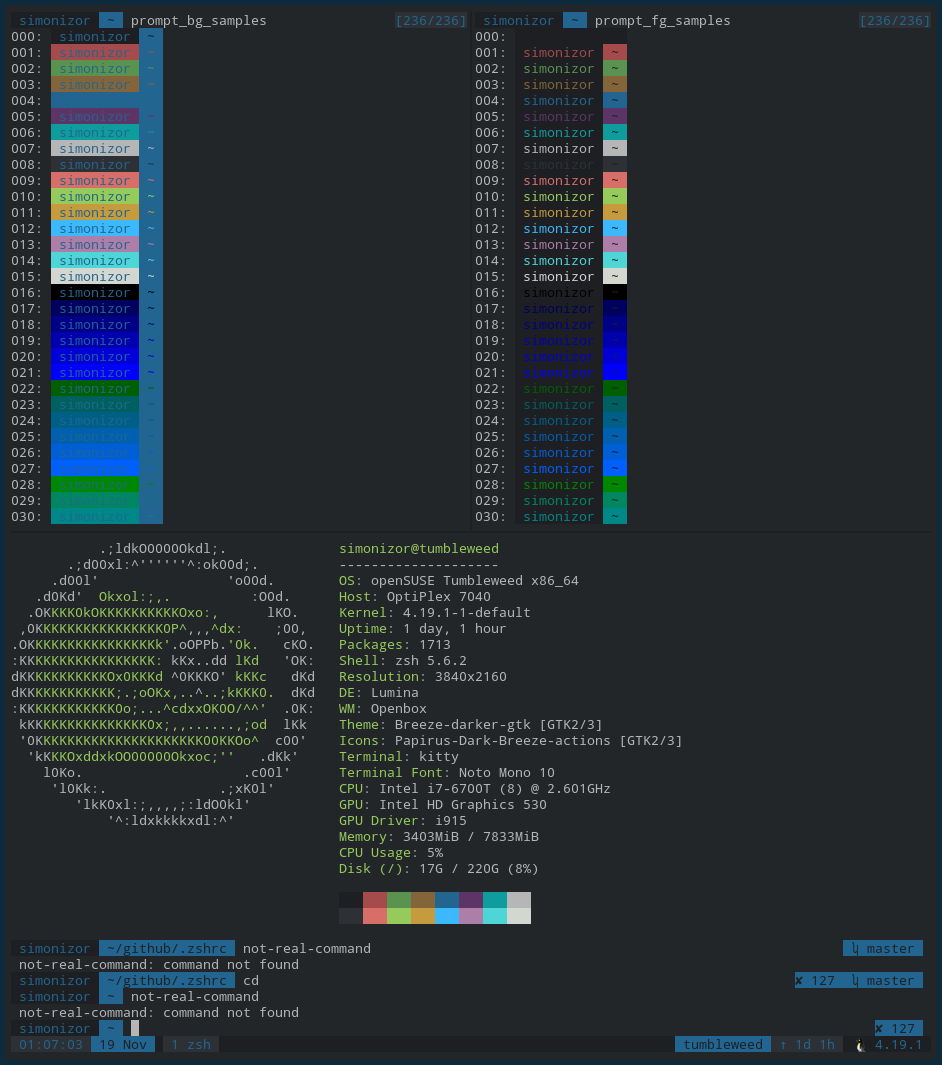The image size is (942, 1065).
Task: Click the 'Theme: Breeze-darker-gtk [GTK2/3]' line
Action: coord(471,725)
